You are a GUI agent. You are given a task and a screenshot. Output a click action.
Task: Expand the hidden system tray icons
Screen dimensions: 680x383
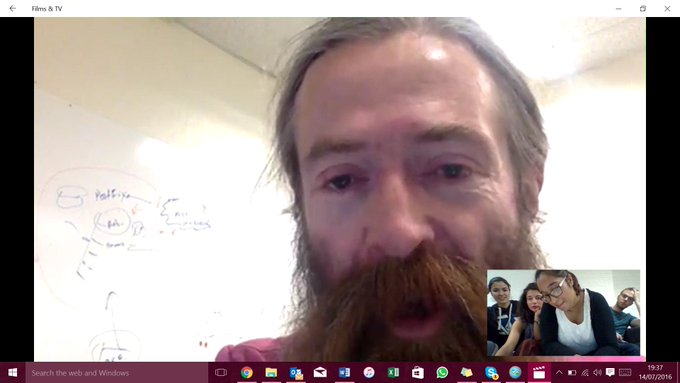point(559,373)
